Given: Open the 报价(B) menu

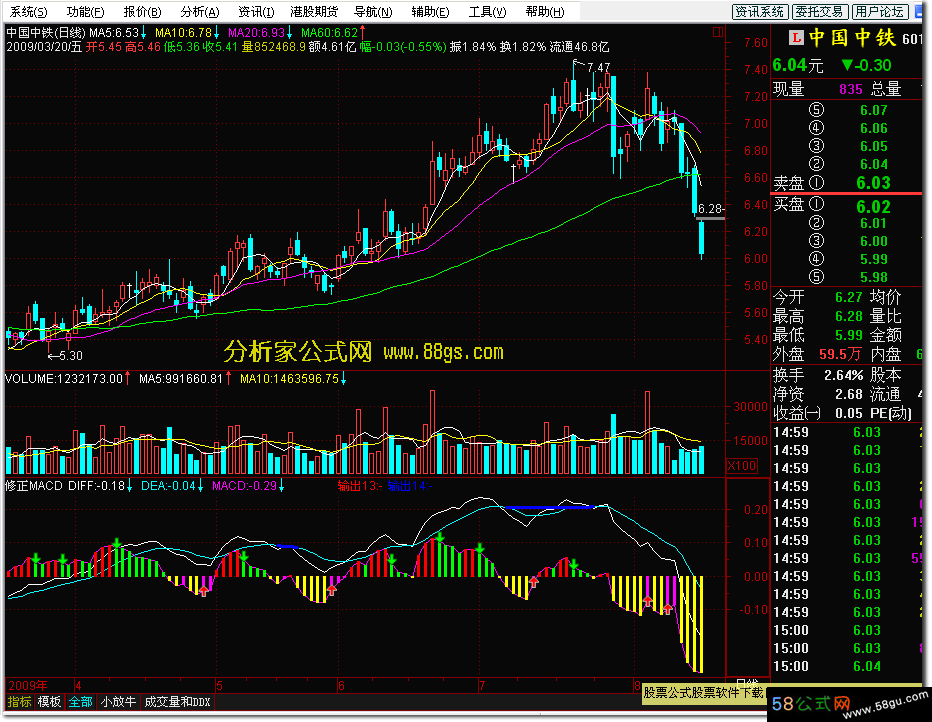Looking at the screenshot, I should pos(143,11).
